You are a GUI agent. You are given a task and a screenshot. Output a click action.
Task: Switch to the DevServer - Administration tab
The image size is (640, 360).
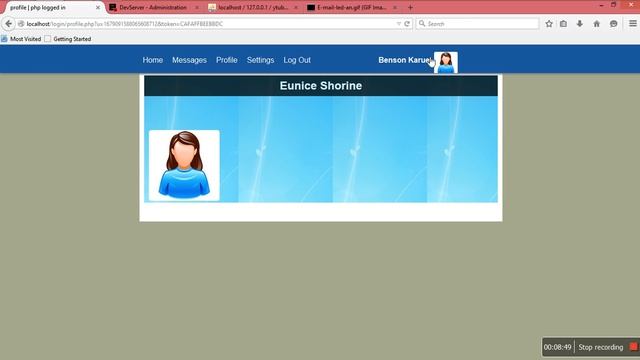click(x=153, y=7)
